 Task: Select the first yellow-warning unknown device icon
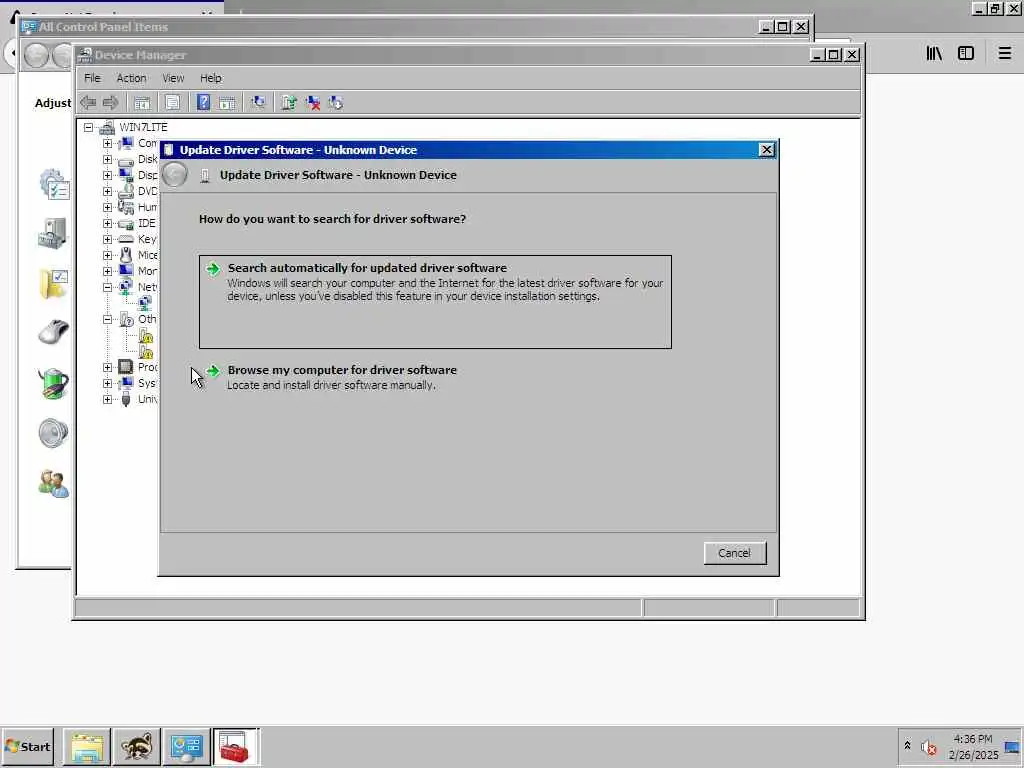pyautogui.click(x=146, y=336)
